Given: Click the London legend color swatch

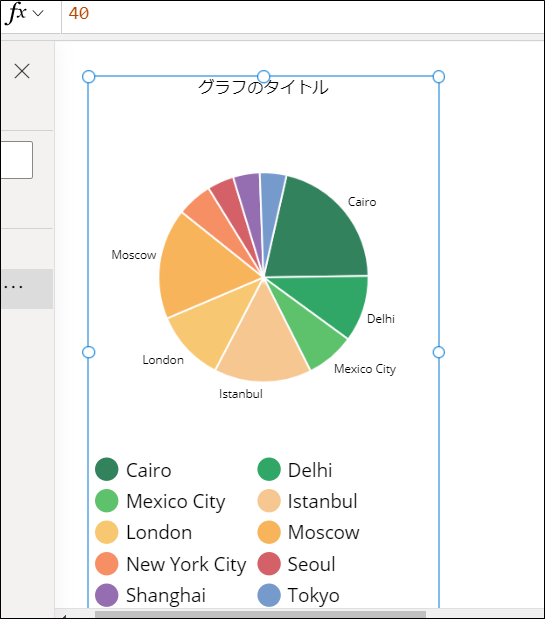Looking at the screenshot, I should (x=107, y=532).
